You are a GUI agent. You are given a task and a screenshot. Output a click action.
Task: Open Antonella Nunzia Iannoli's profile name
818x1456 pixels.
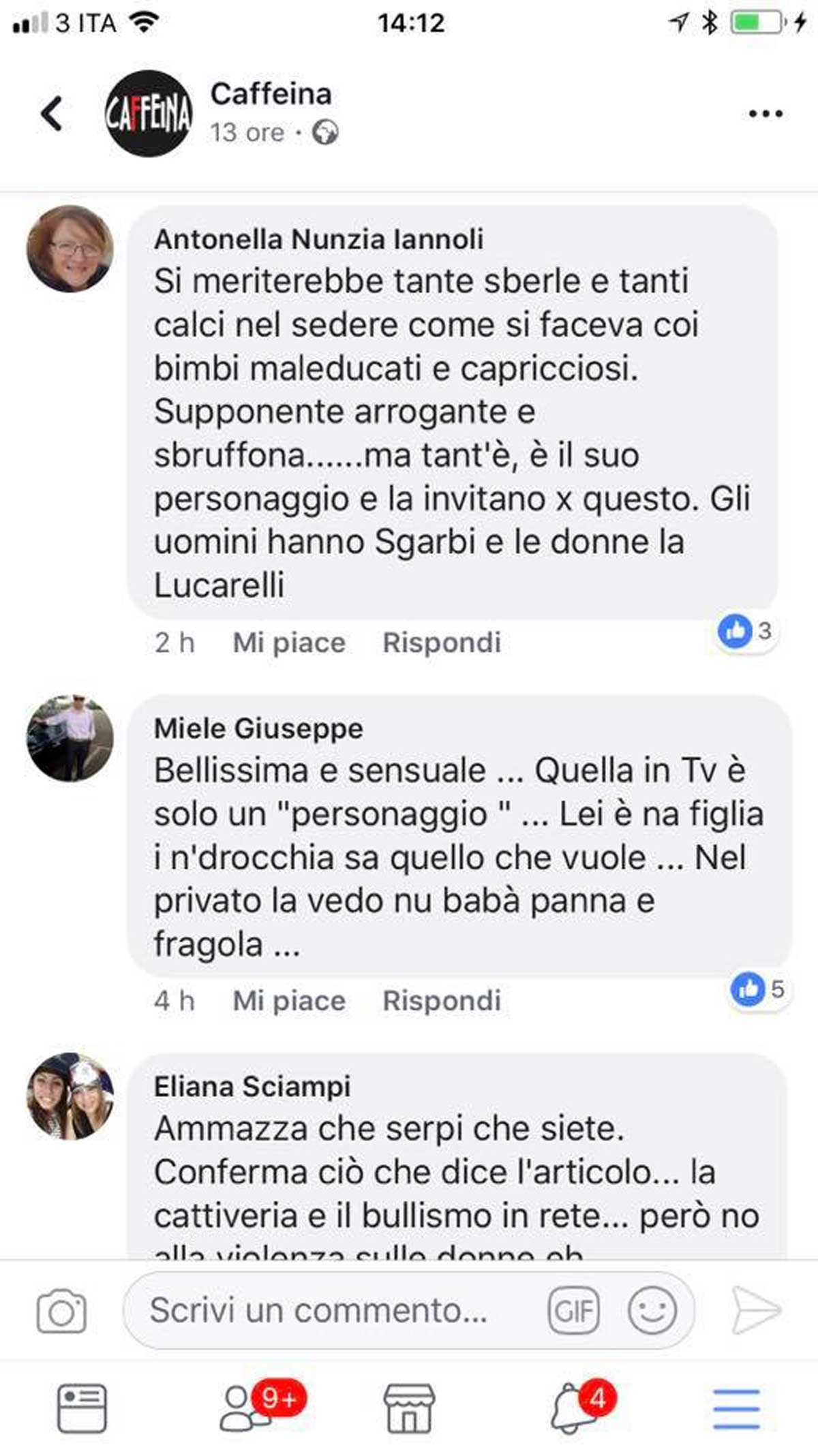click(319, 239)
